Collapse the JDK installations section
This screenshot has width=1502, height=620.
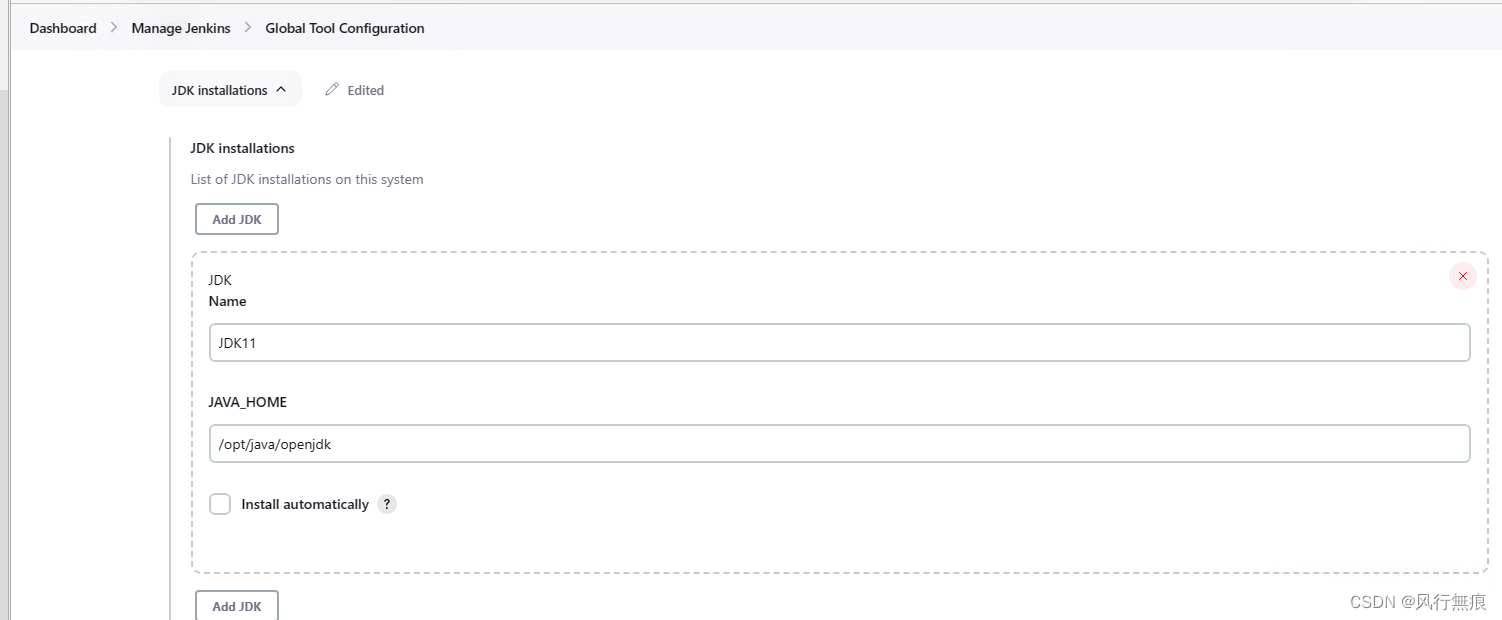[x=230, y=89]
